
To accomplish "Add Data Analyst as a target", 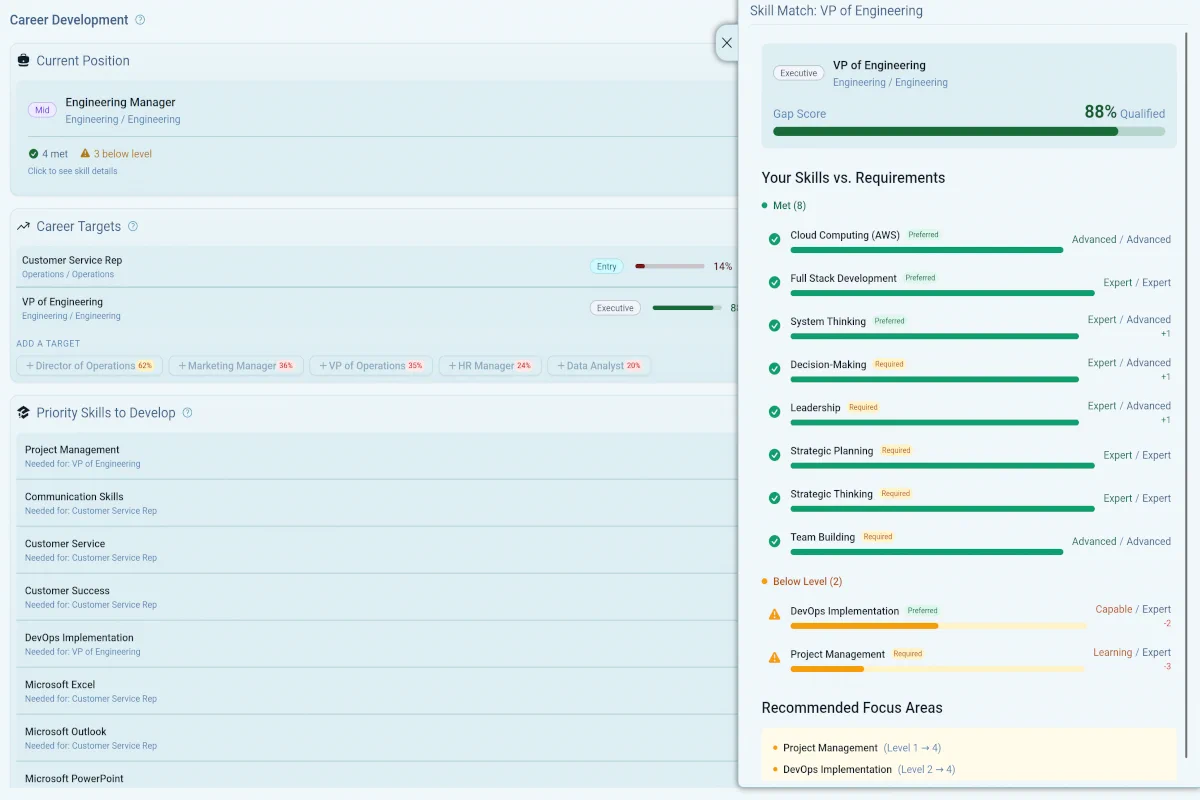I will tap(599, 366).
